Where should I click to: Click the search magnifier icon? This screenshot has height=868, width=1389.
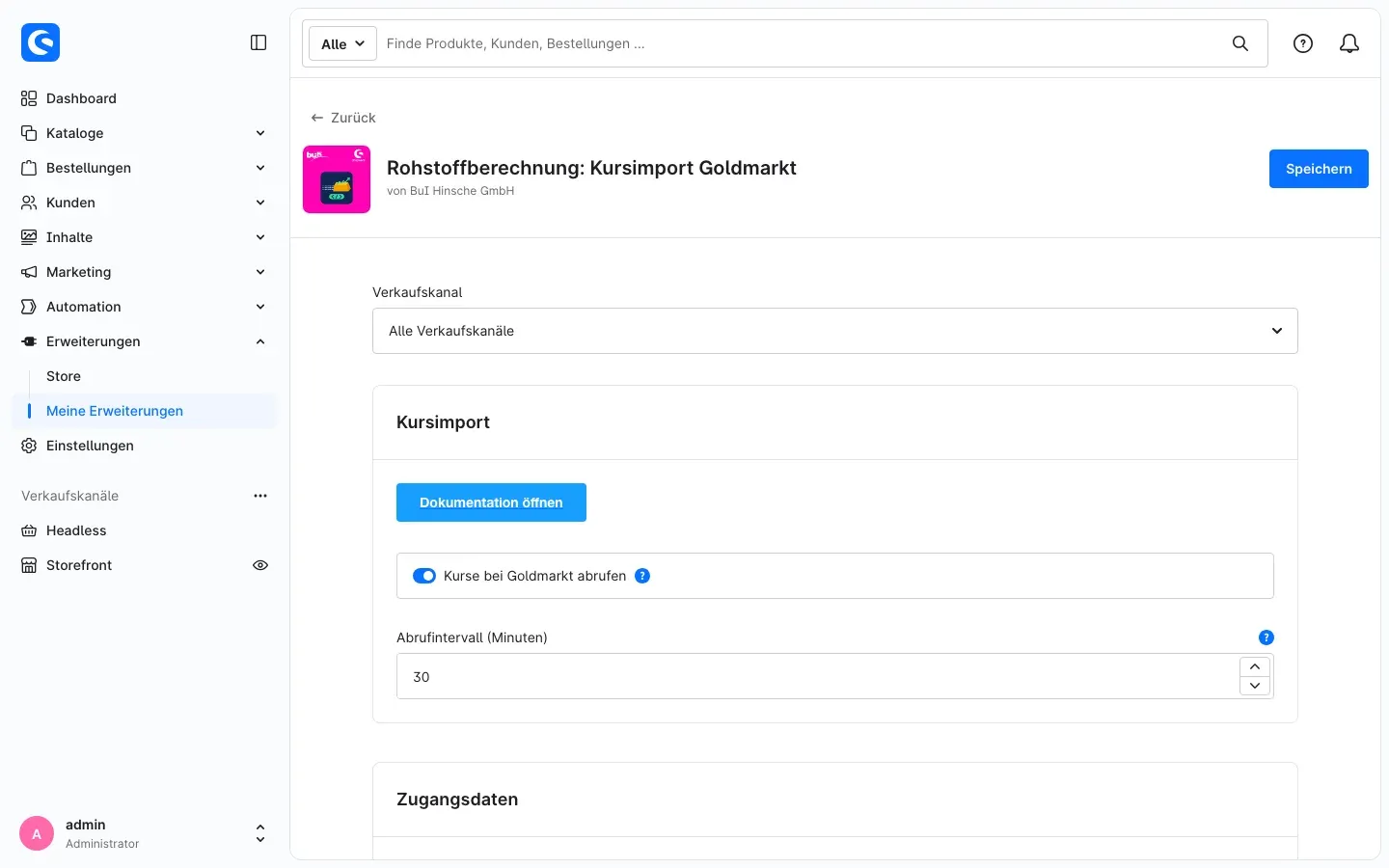1240,43
